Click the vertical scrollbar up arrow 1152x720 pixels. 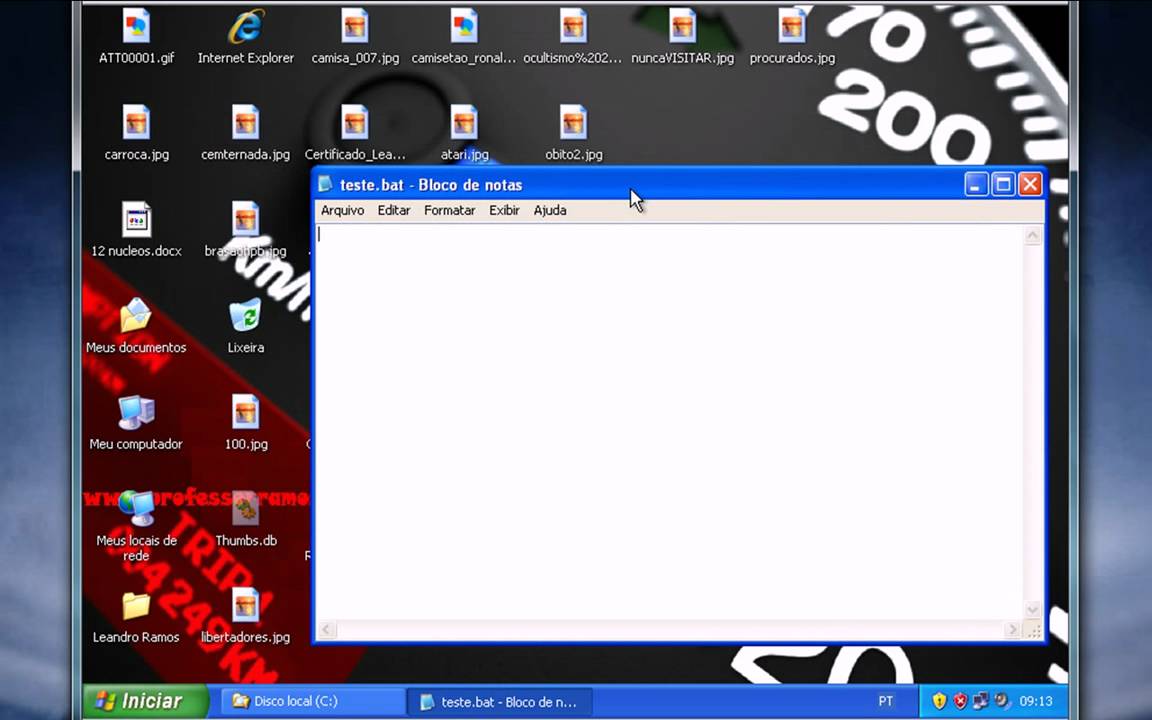(1033, 236)
